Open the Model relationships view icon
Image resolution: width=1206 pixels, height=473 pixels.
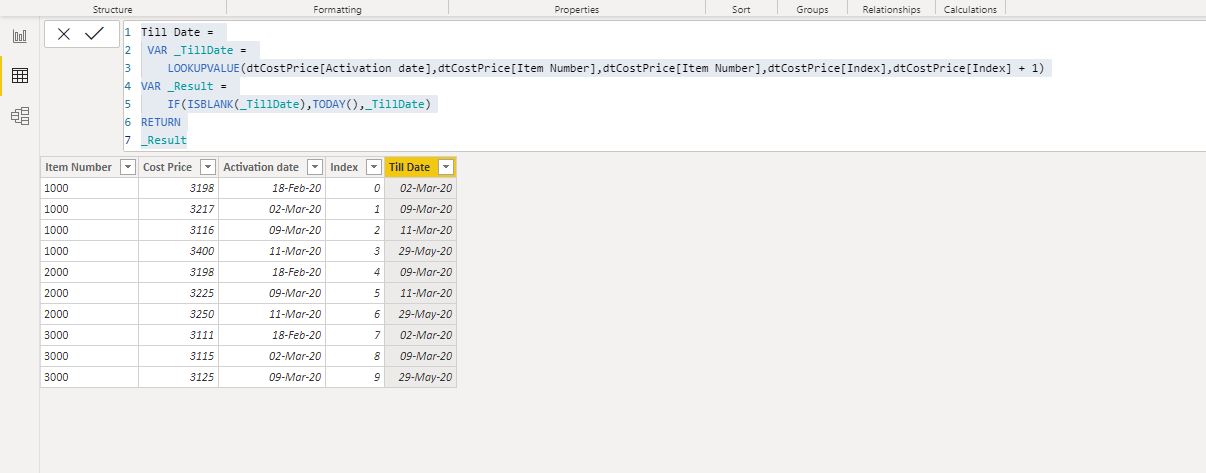click(x=19, y=116)
